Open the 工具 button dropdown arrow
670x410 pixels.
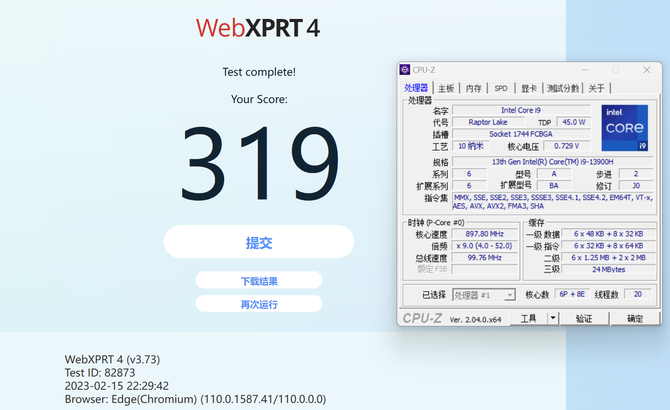553,318
